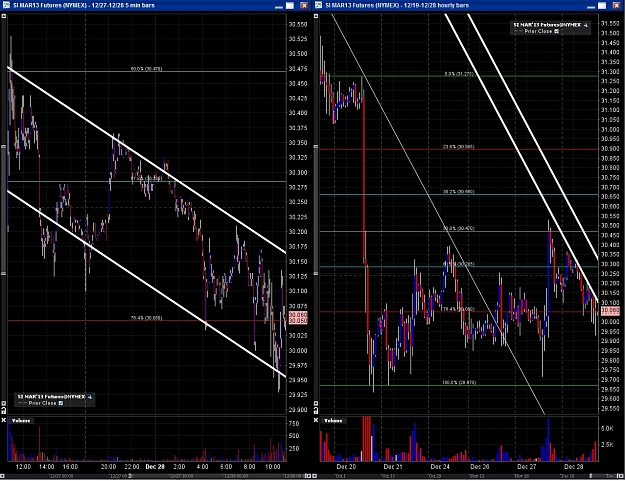Click the 0.0% (31.270) Fibonacci label in hourly chart
Viewport: 625px width, 481px height.
tap(459, 74)
